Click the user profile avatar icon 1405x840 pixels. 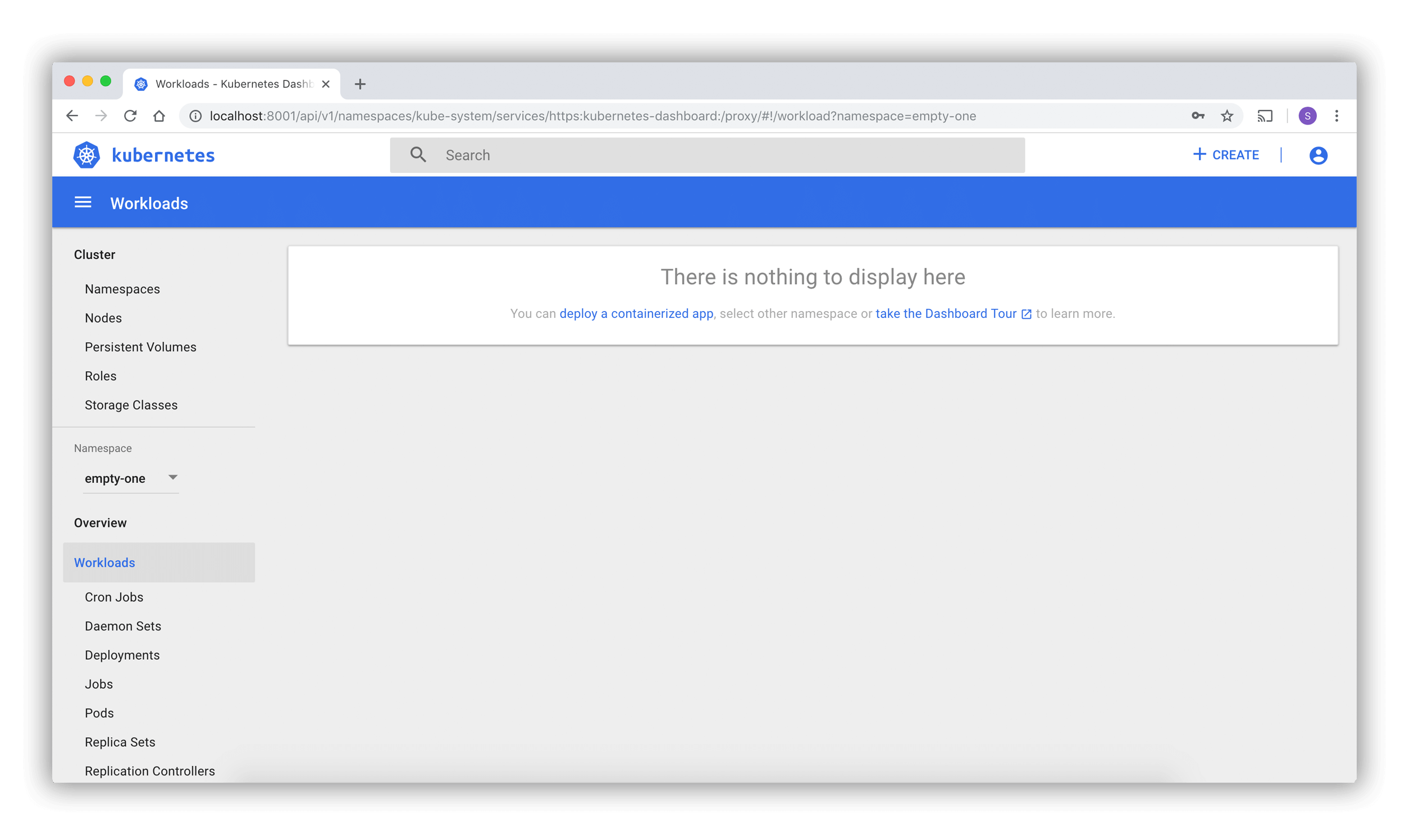[1318, 155]
